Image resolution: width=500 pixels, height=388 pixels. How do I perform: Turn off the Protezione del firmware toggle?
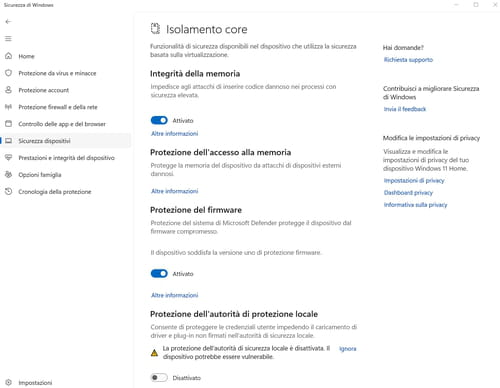point(159,274)
